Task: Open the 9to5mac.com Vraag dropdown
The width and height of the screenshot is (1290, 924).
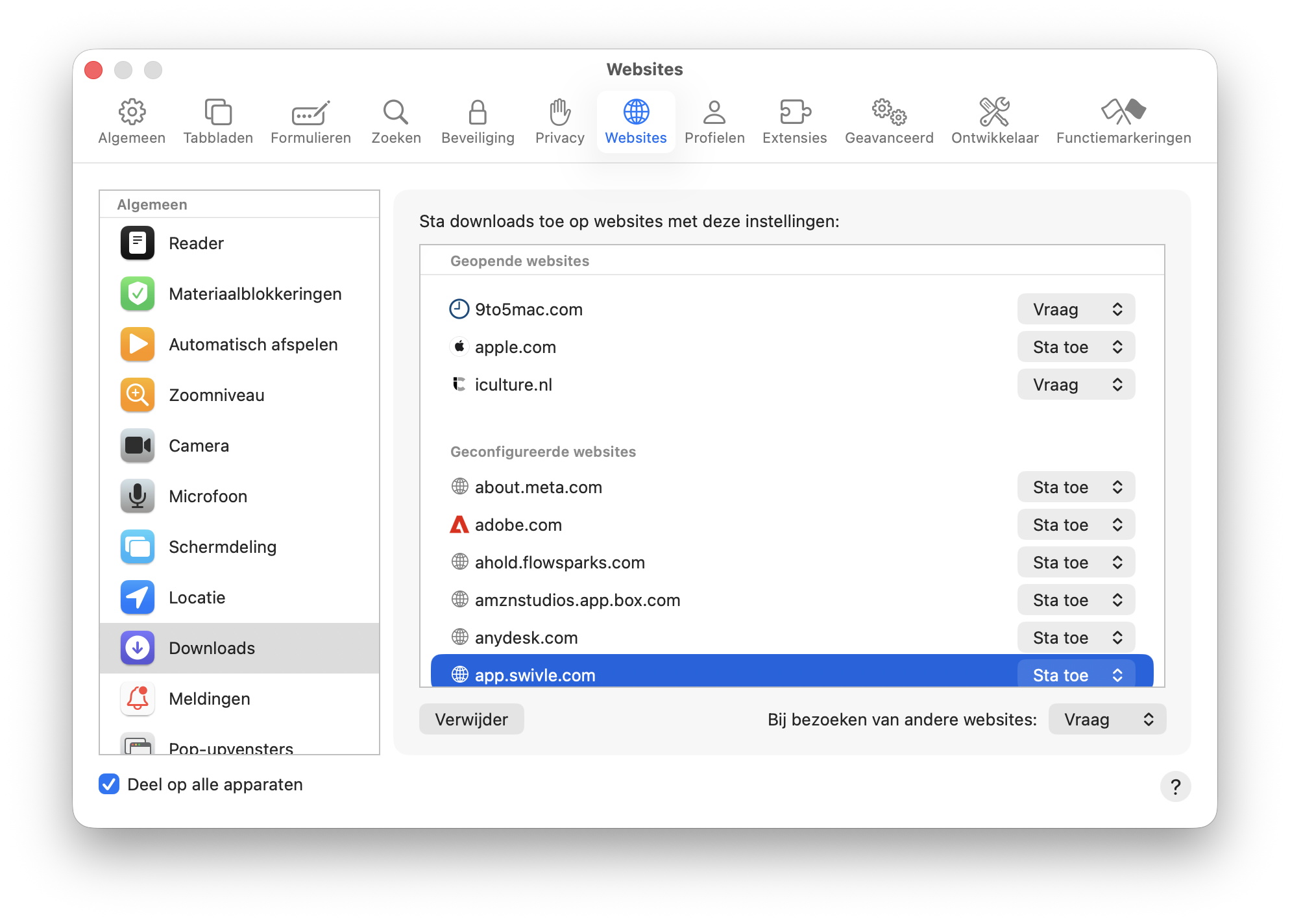Action: point(1076,310)
